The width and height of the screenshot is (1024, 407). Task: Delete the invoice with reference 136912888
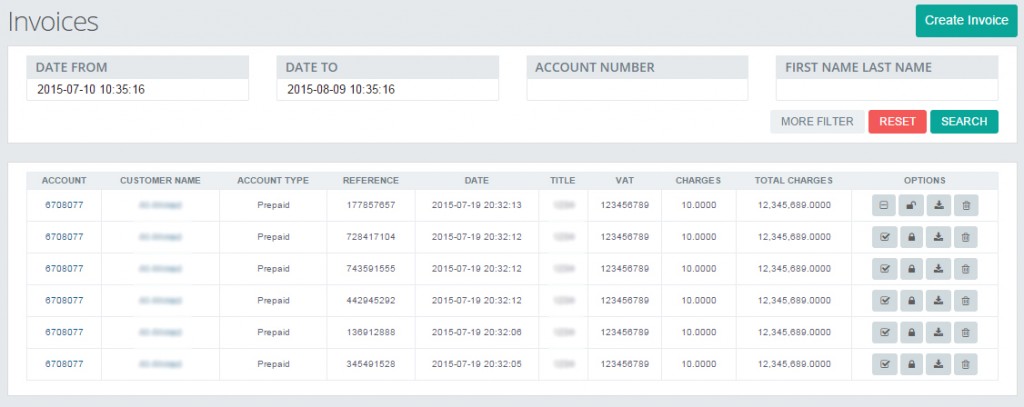coord(965,333)
